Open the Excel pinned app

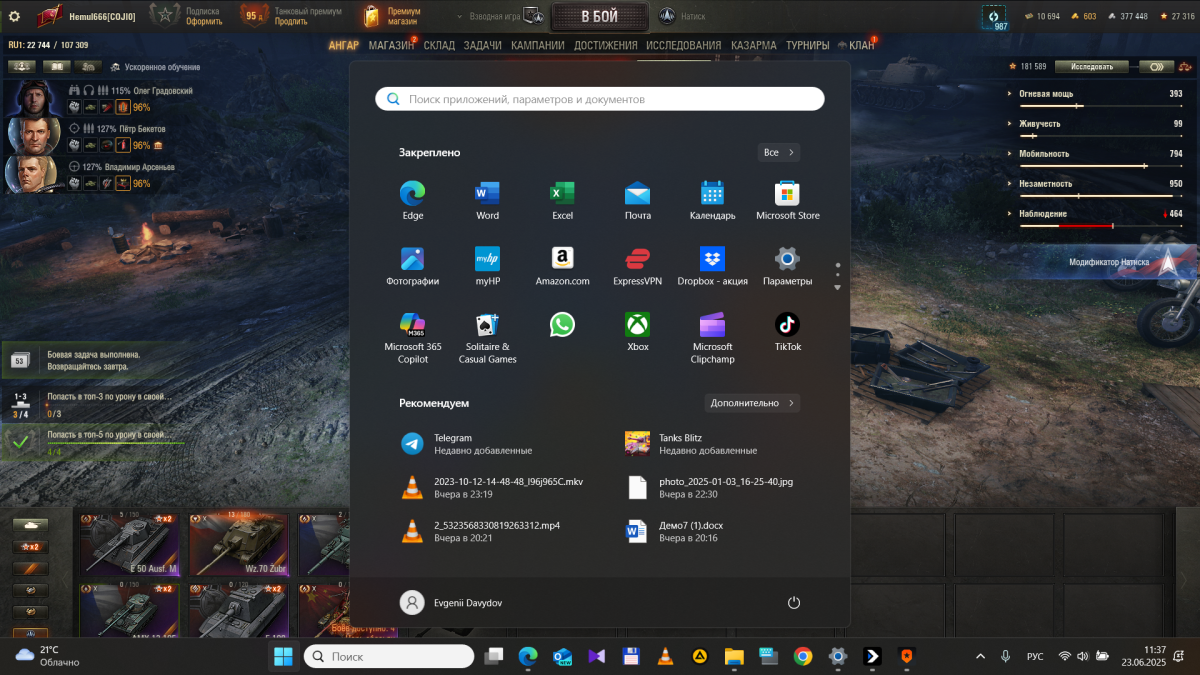[x=562, y=194]
